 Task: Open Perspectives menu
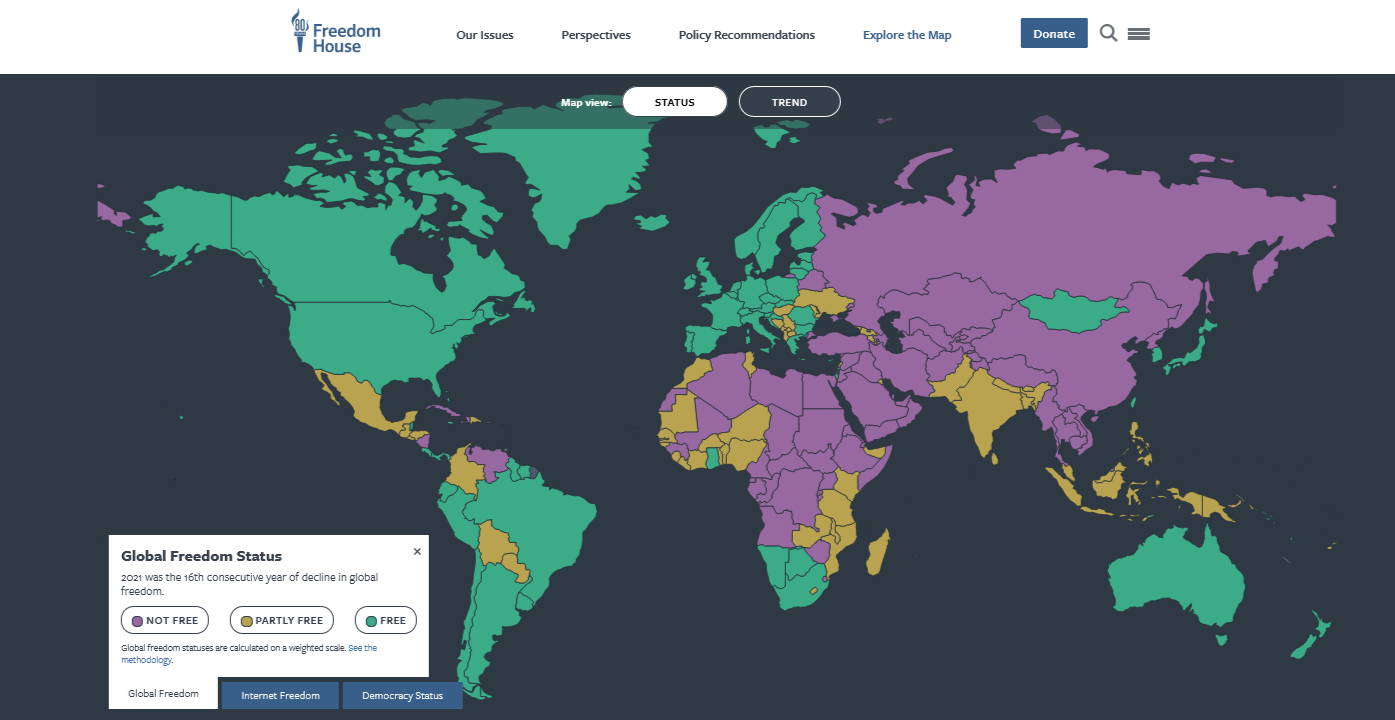tap(596, 35)
